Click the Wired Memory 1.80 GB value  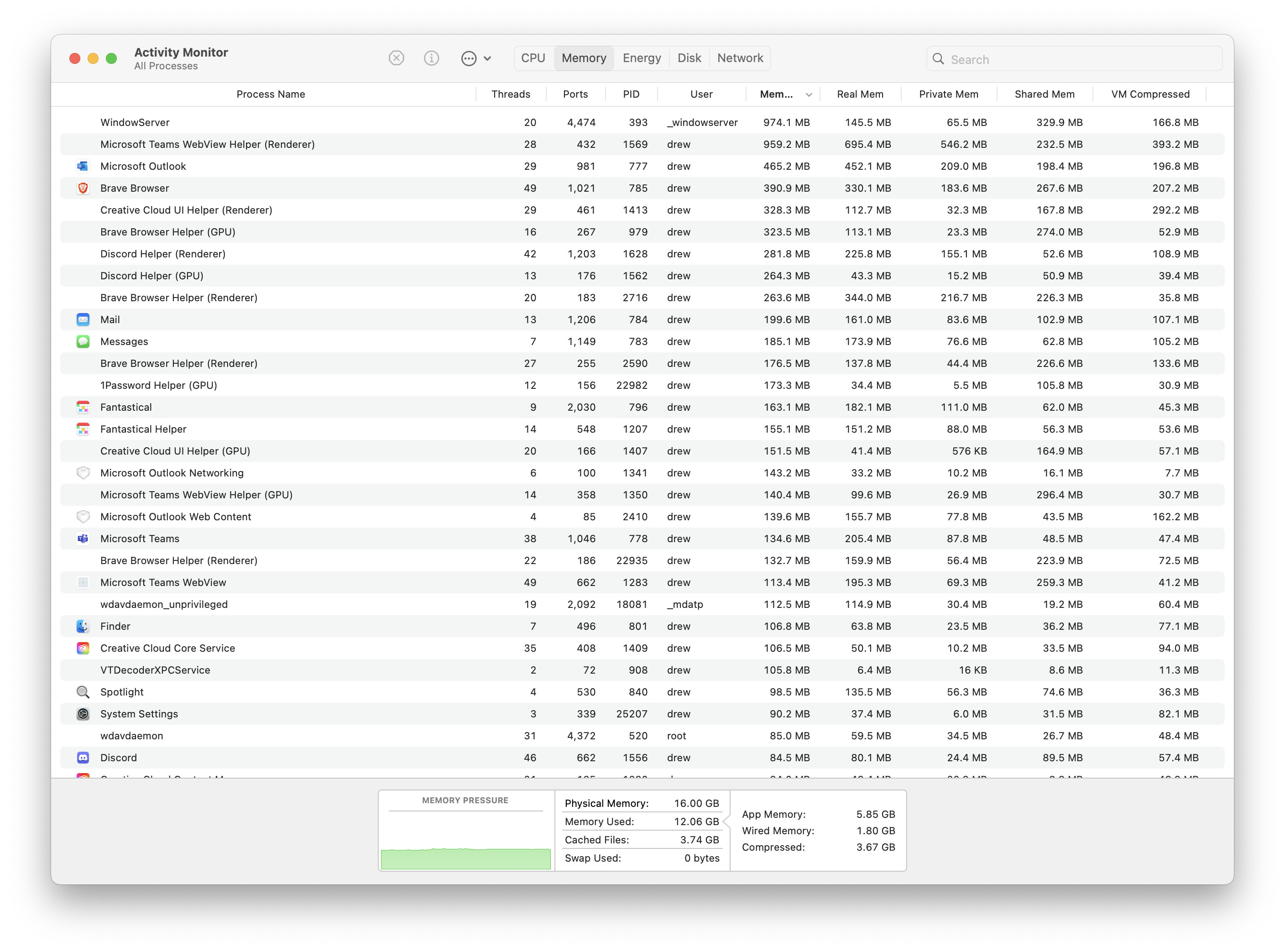[x=875, y=831]
